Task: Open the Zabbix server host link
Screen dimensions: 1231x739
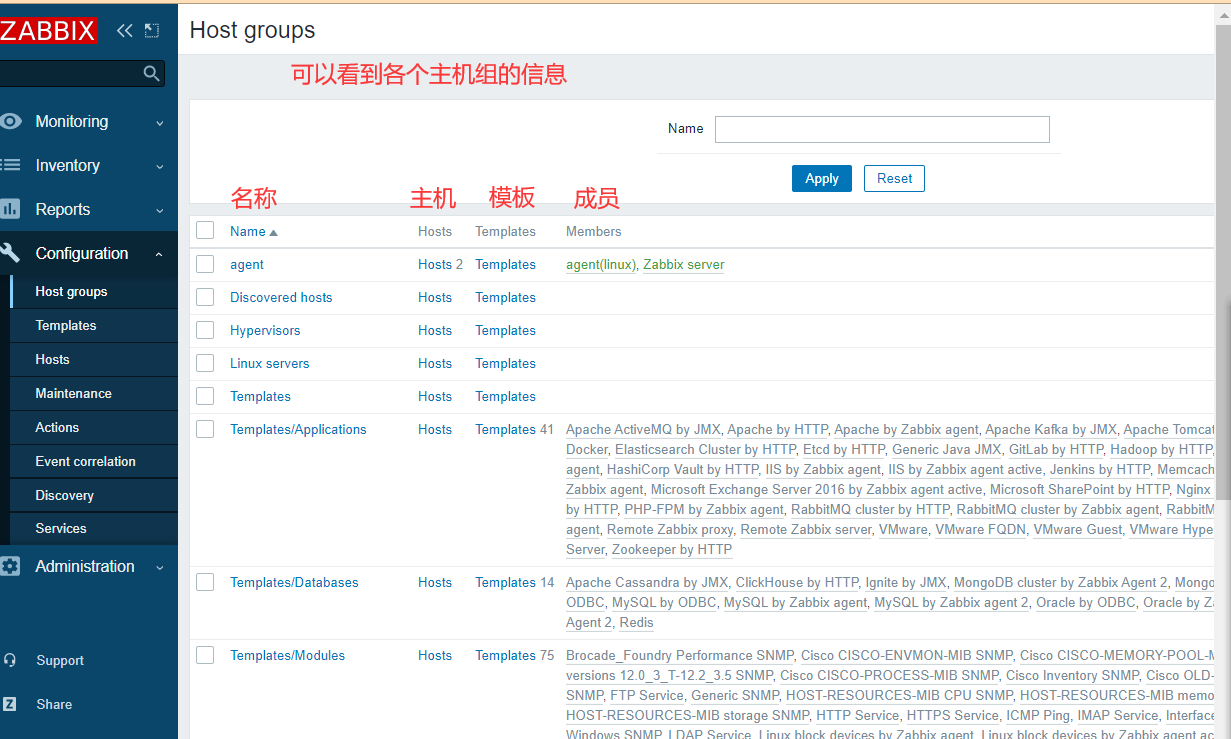Action: (x=683, y=264)
